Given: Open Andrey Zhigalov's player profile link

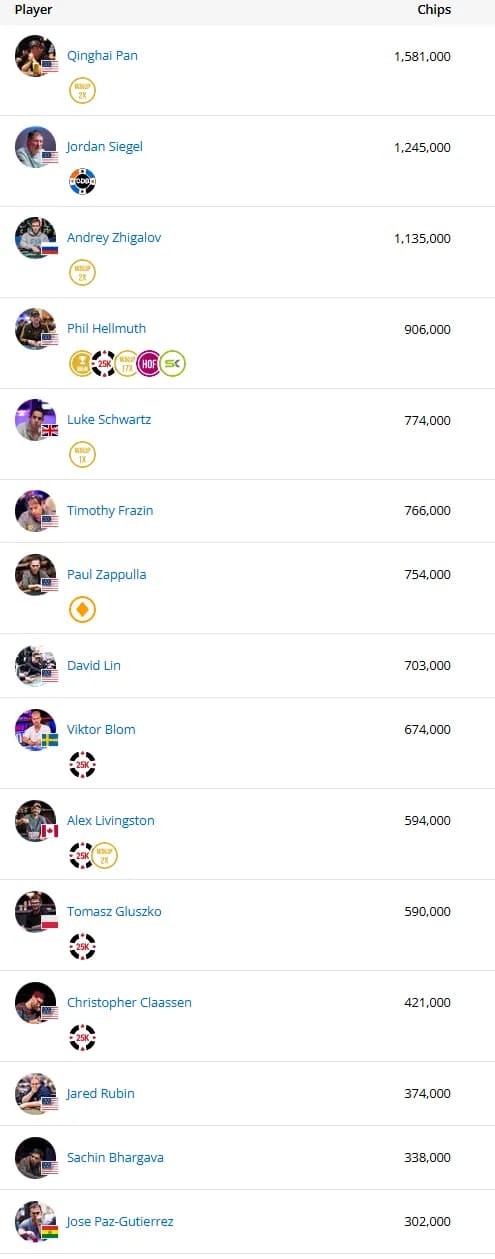Looking at the screenshot, I should 114,237.
